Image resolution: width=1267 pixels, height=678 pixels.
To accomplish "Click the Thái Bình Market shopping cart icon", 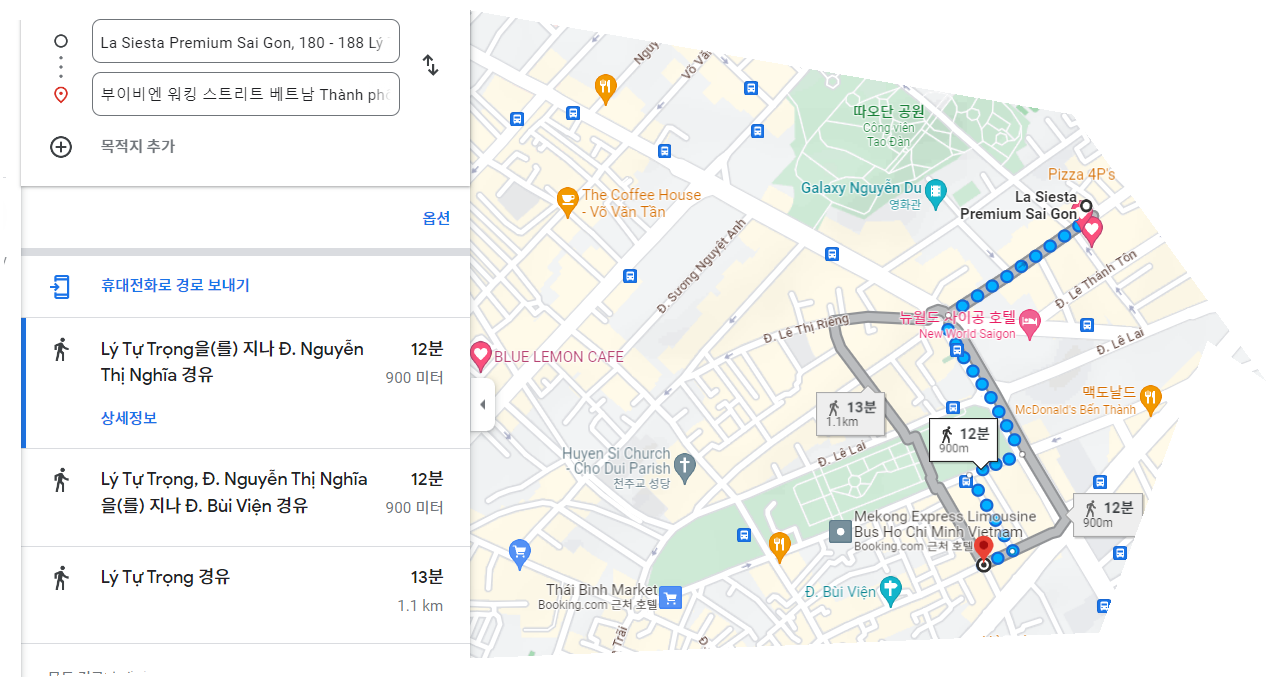I will 671,597.
